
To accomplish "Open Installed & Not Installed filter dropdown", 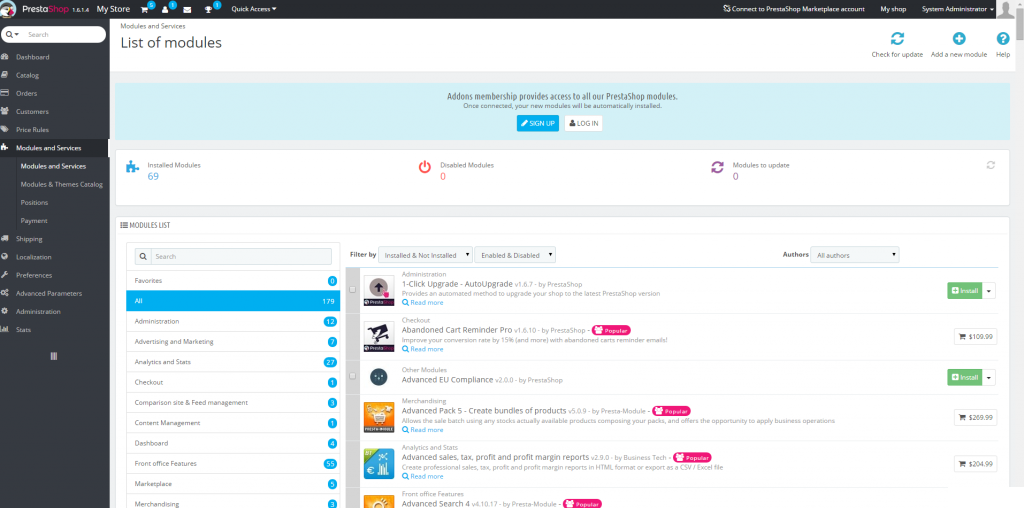I will [425, 255].
